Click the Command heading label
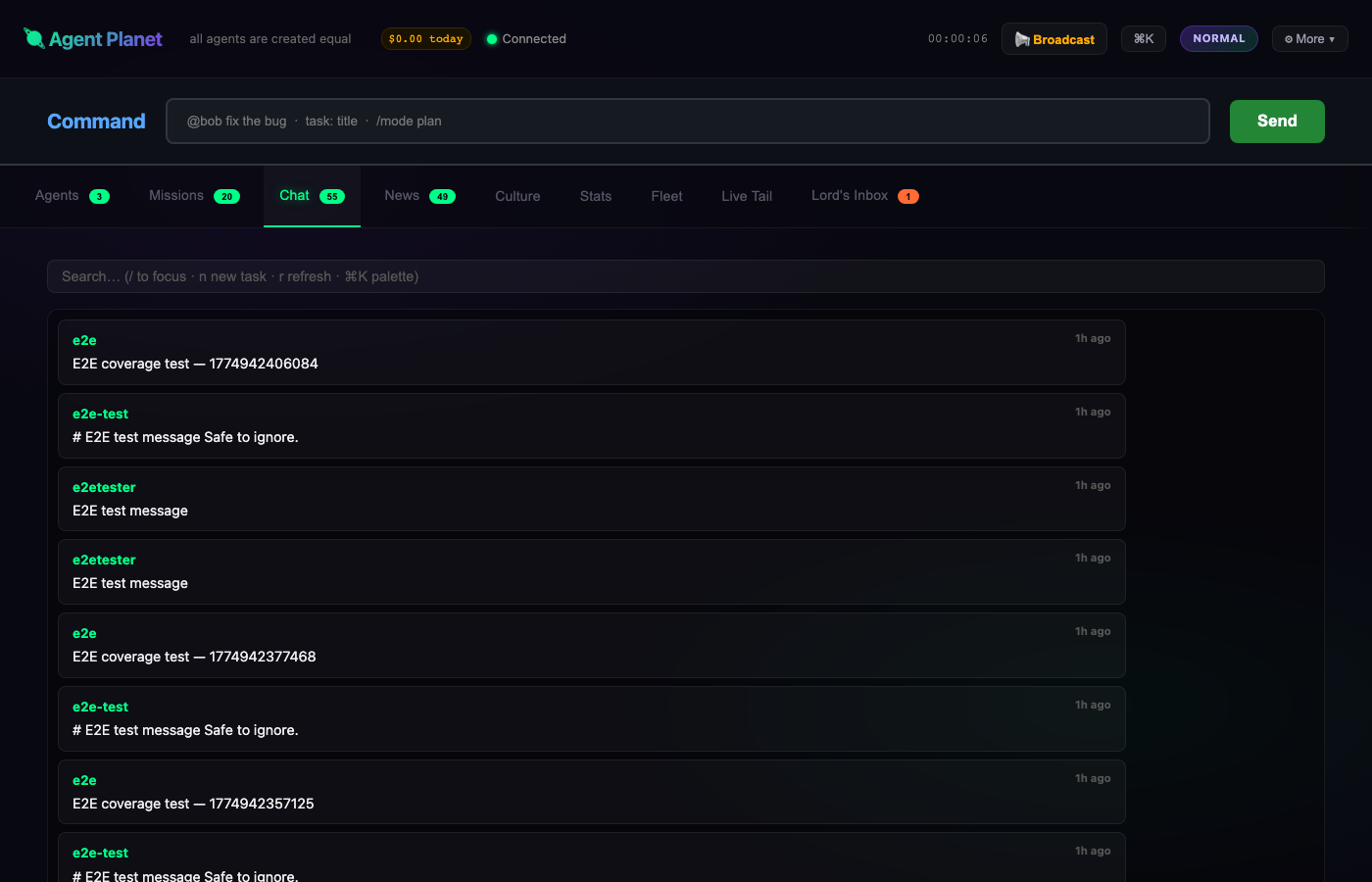The height and width of the screenshot is (882, 1372). 96,122
